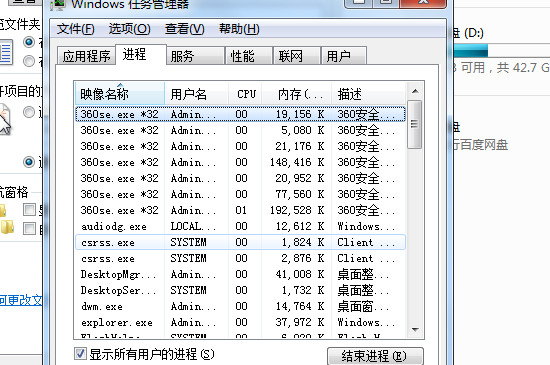Select the 360se.exe row using 21,176 K
The image size is (550, 365).
pos(240,146)
